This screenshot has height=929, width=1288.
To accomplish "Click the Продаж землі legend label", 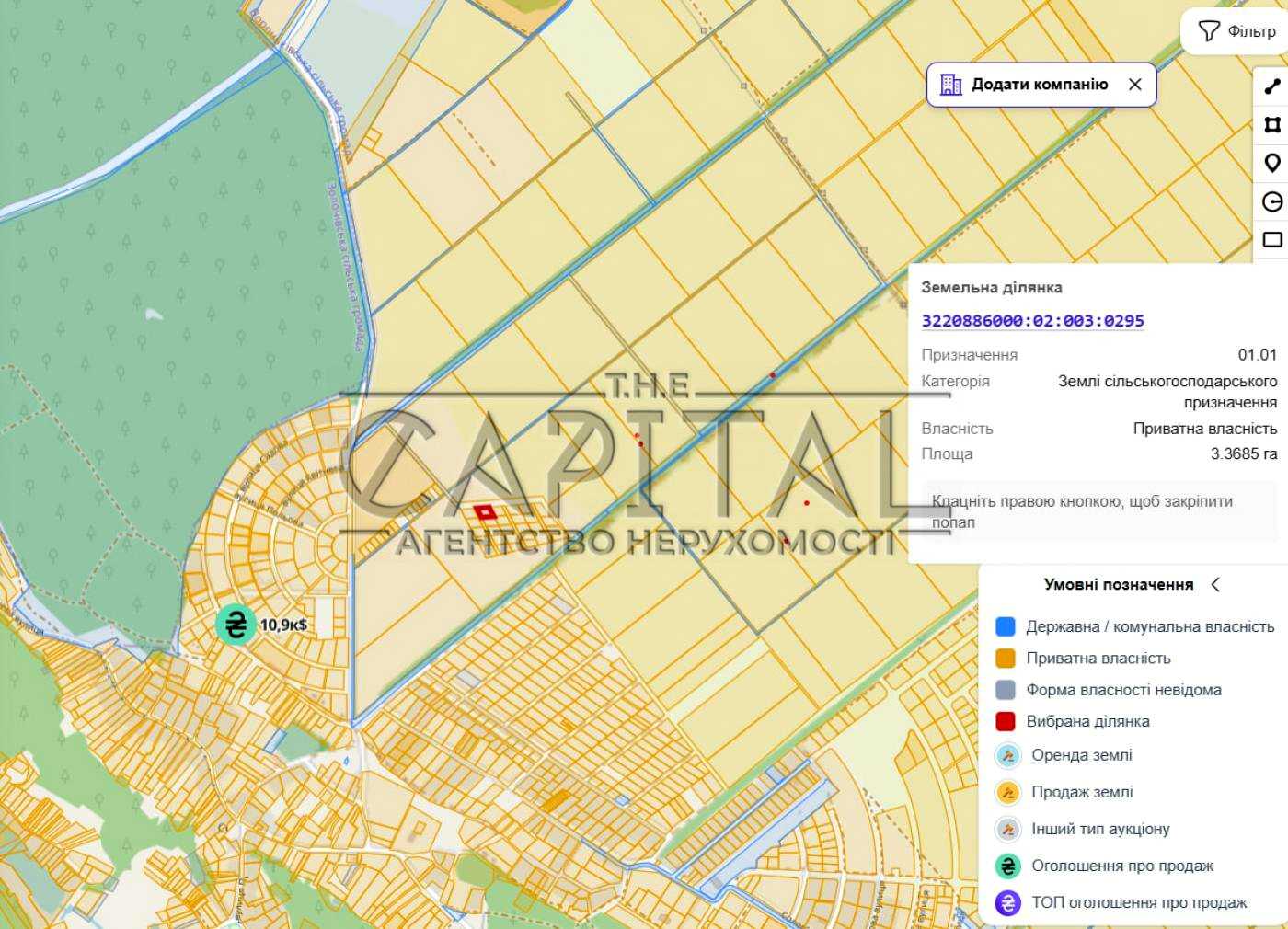I will click(1083, 792).
